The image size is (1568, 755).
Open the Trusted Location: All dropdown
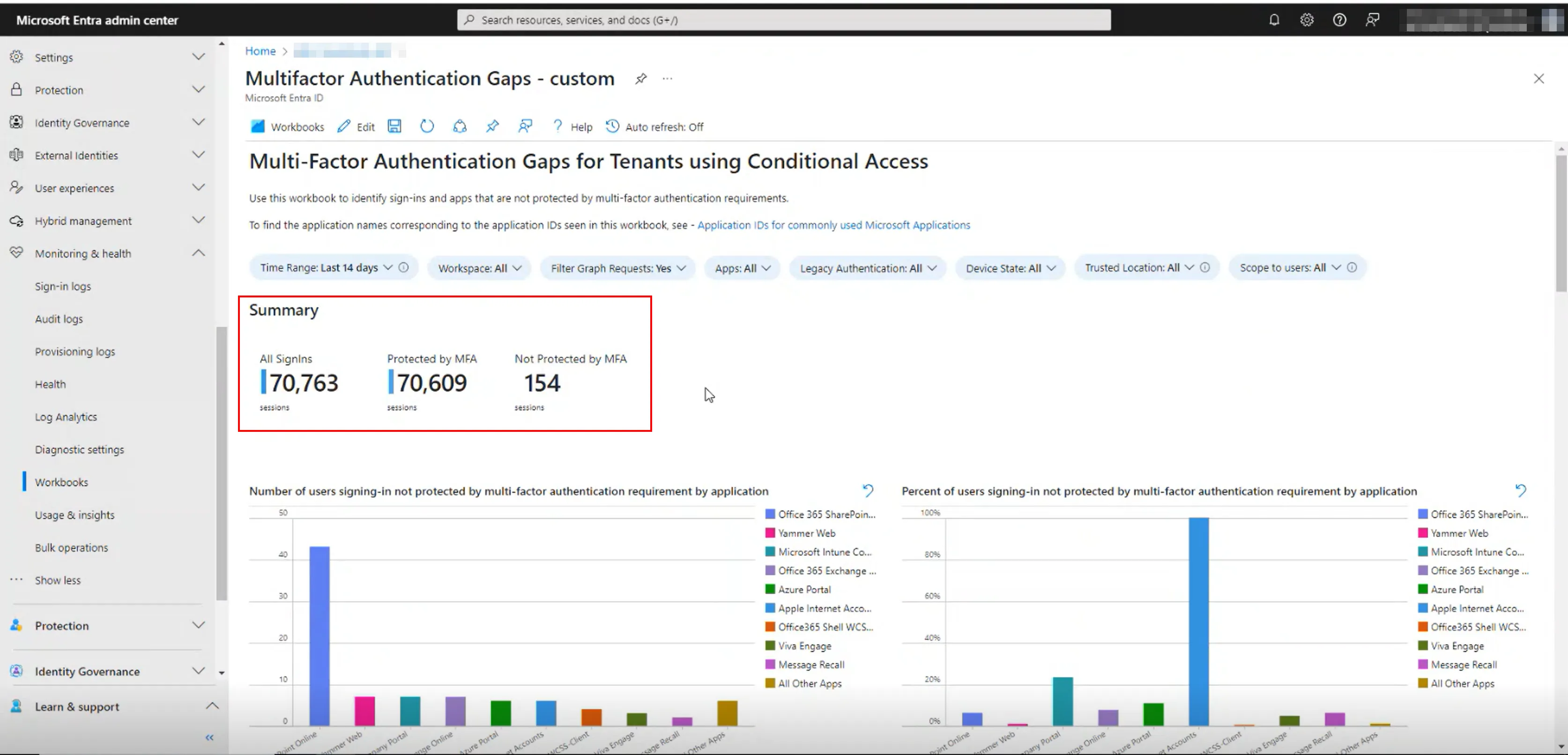point(1147,268)
